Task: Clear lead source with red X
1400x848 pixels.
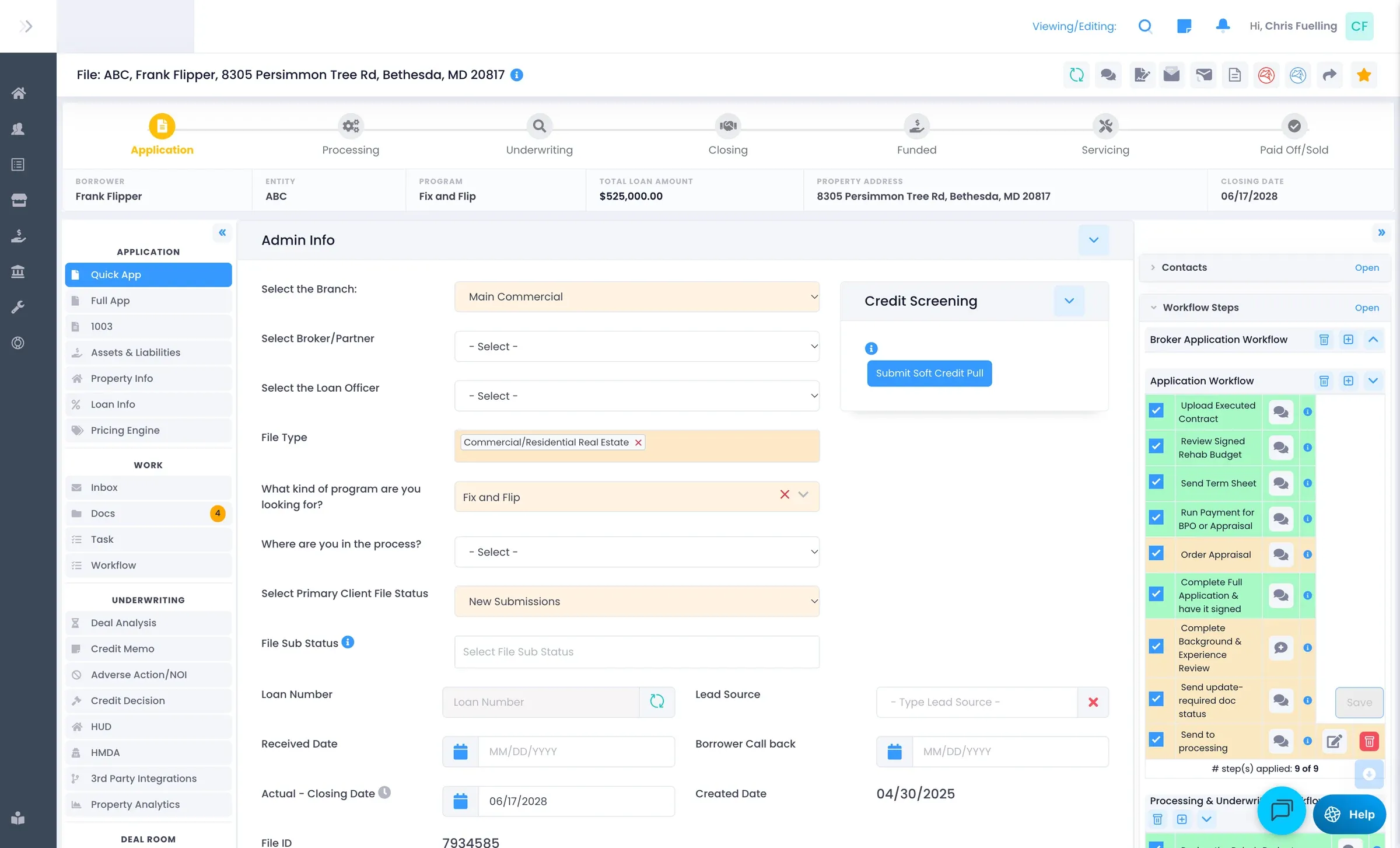Action: (x=1093, y=702)
